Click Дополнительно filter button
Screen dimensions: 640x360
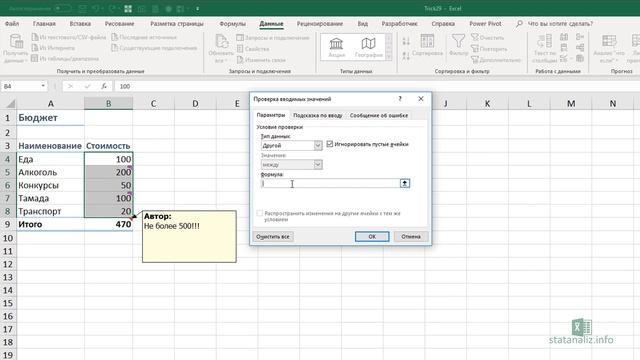click(x=496, y=60)
